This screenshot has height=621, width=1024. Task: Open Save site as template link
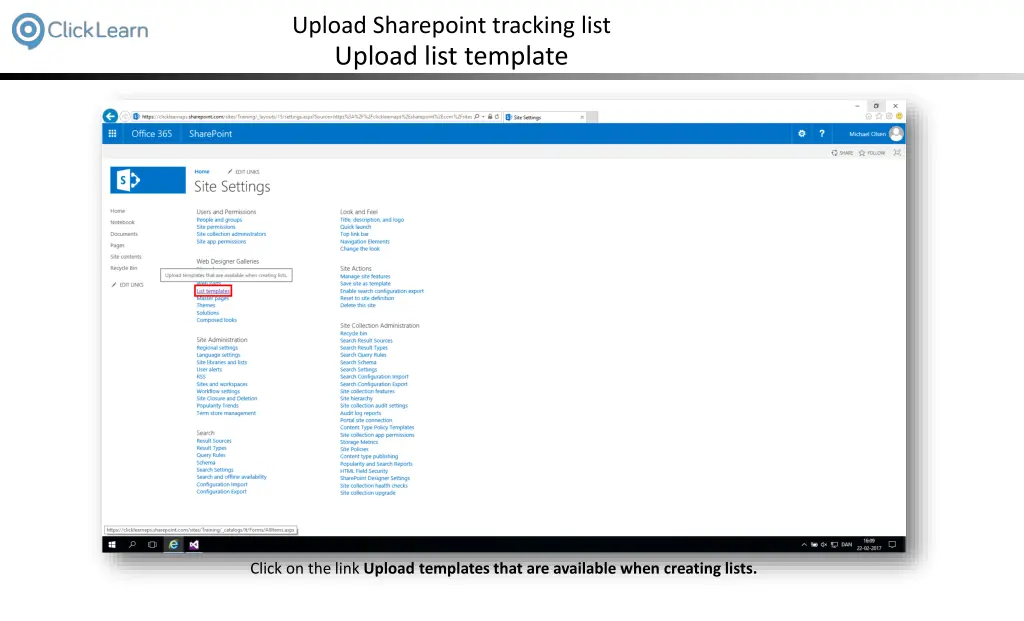coord(365,283)
